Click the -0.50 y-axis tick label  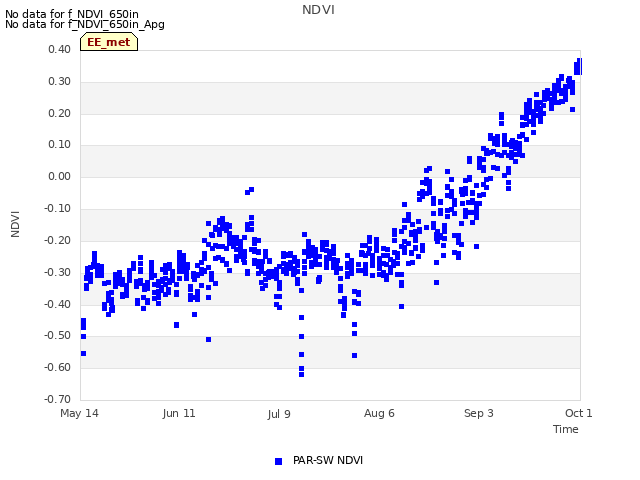57,336
